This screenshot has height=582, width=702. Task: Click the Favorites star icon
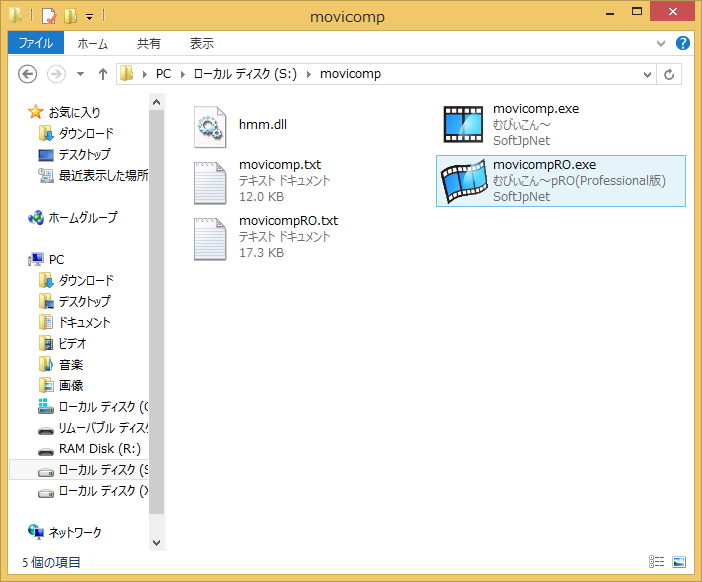click(x=35, y=112)
